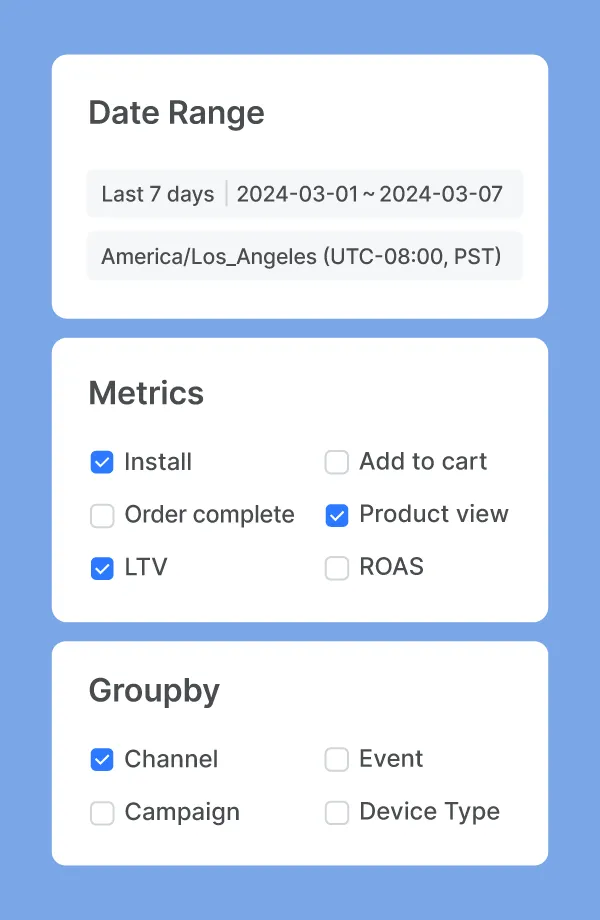Click the 2024-03-01 ~ 2024-03-07 date range
The image size is (600, 920).
[373, 194]
